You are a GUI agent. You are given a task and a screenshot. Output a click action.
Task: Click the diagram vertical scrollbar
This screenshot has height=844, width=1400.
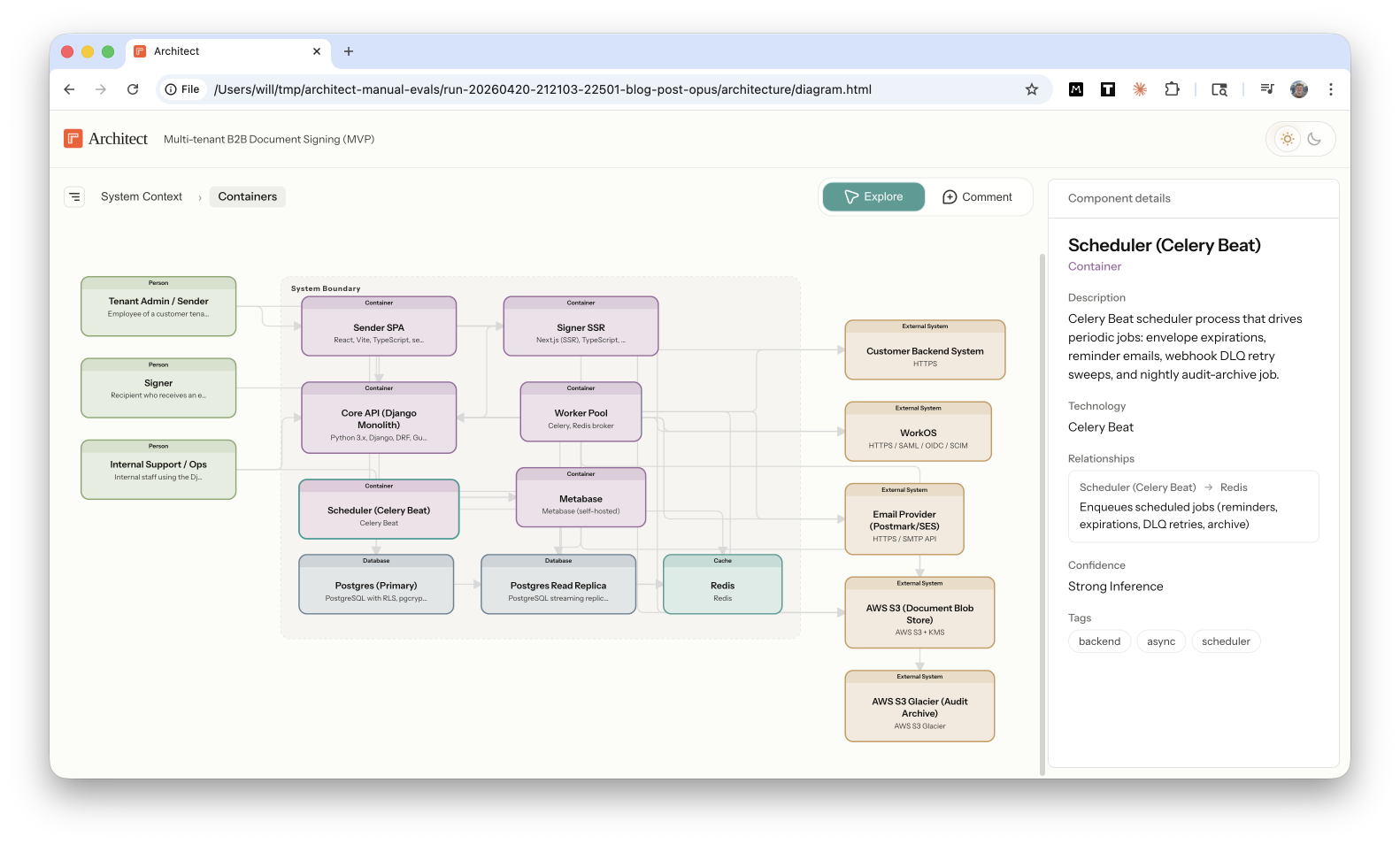pos(1042,513)
